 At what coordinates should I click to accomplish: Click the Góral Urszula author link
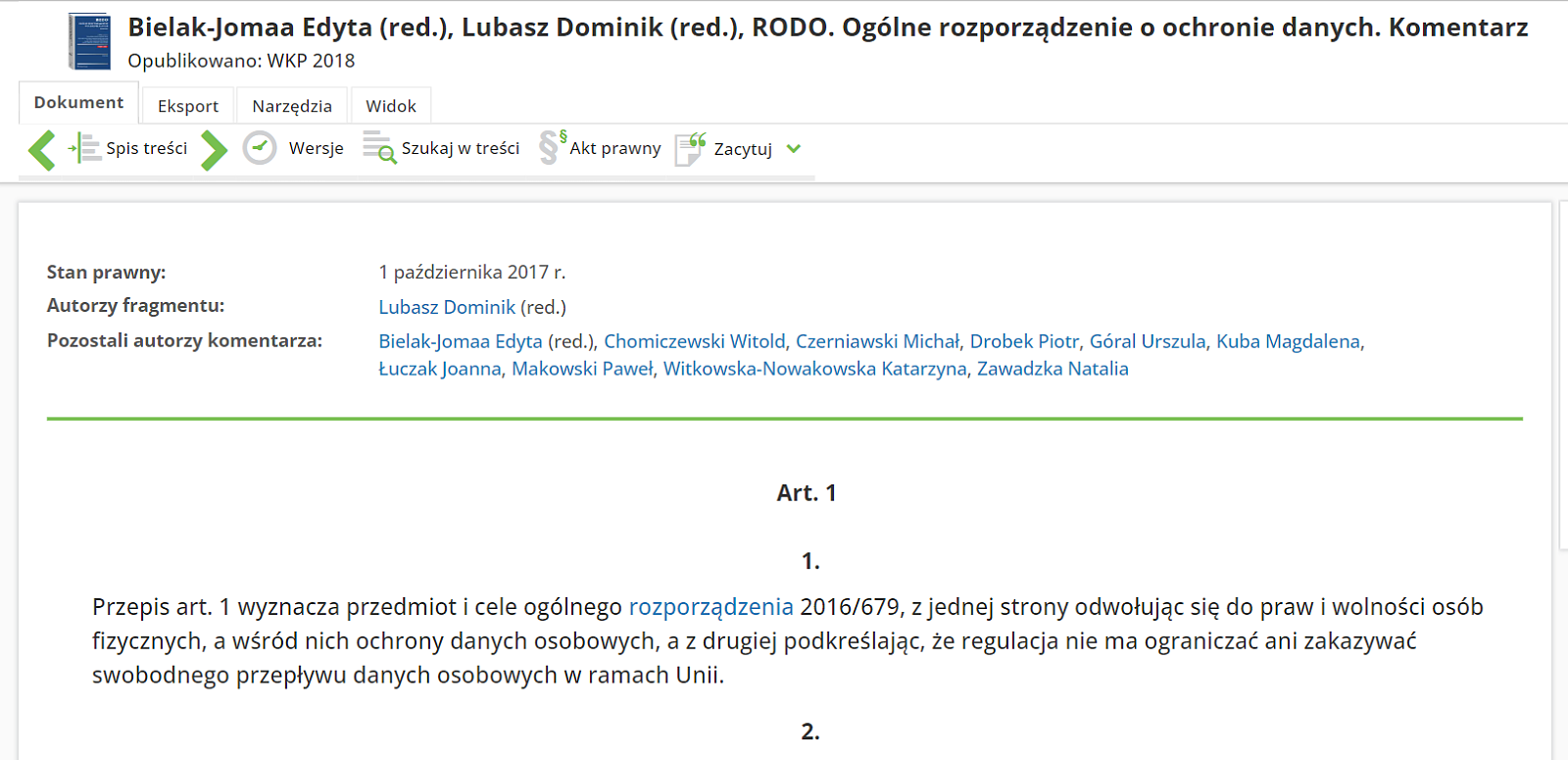tap(1148, 341)
